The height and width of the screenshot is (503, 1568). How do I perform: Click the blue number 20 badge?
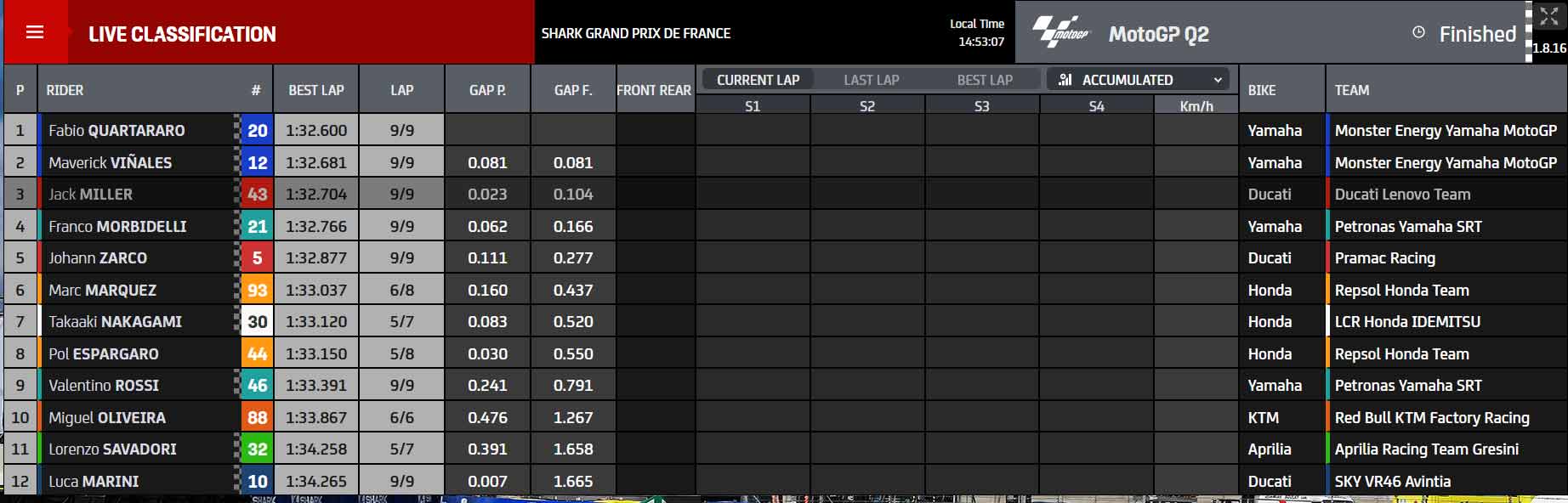tap(257, 130)
